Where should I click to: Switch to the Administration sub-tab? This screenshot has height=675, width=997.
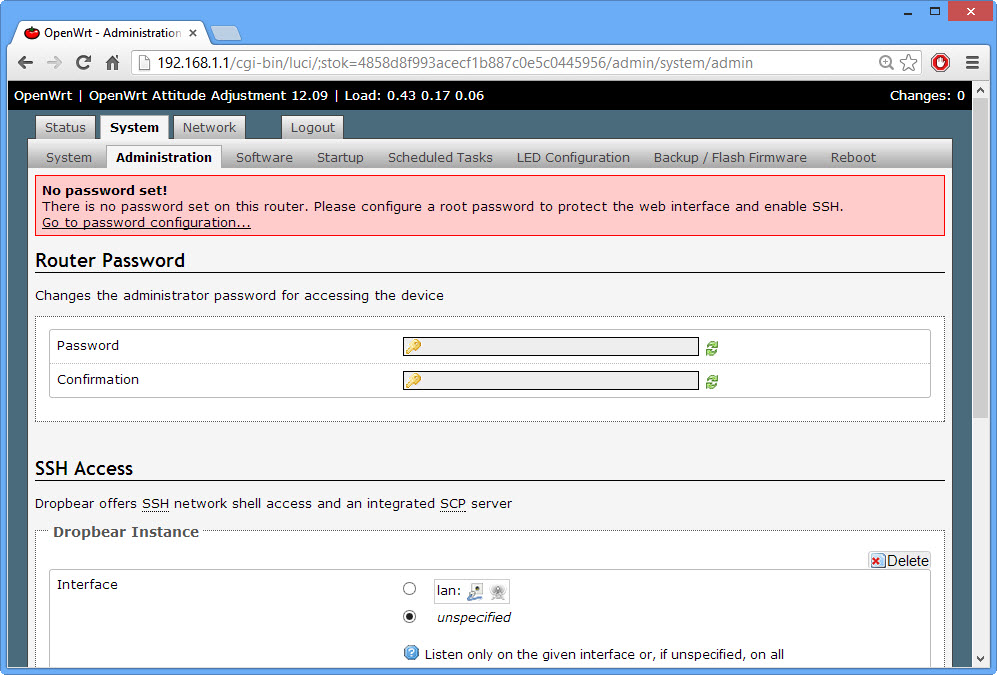coord(164,157)
